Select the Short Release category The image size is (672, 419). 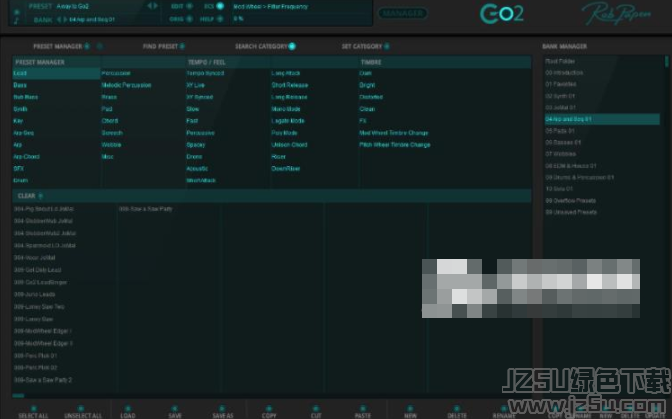pos(290,85)
